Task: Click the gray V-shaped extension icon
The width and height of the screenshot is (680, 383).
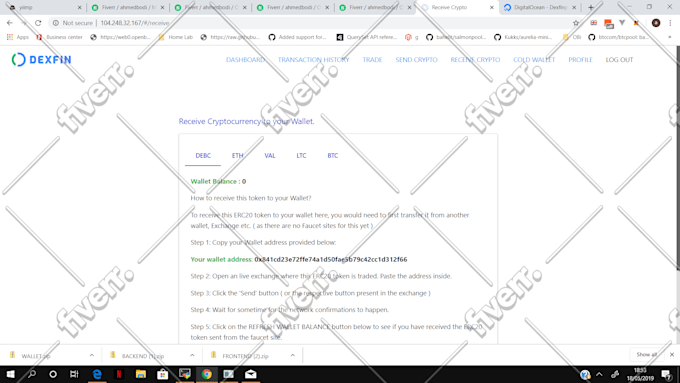Action: point(622,23)
